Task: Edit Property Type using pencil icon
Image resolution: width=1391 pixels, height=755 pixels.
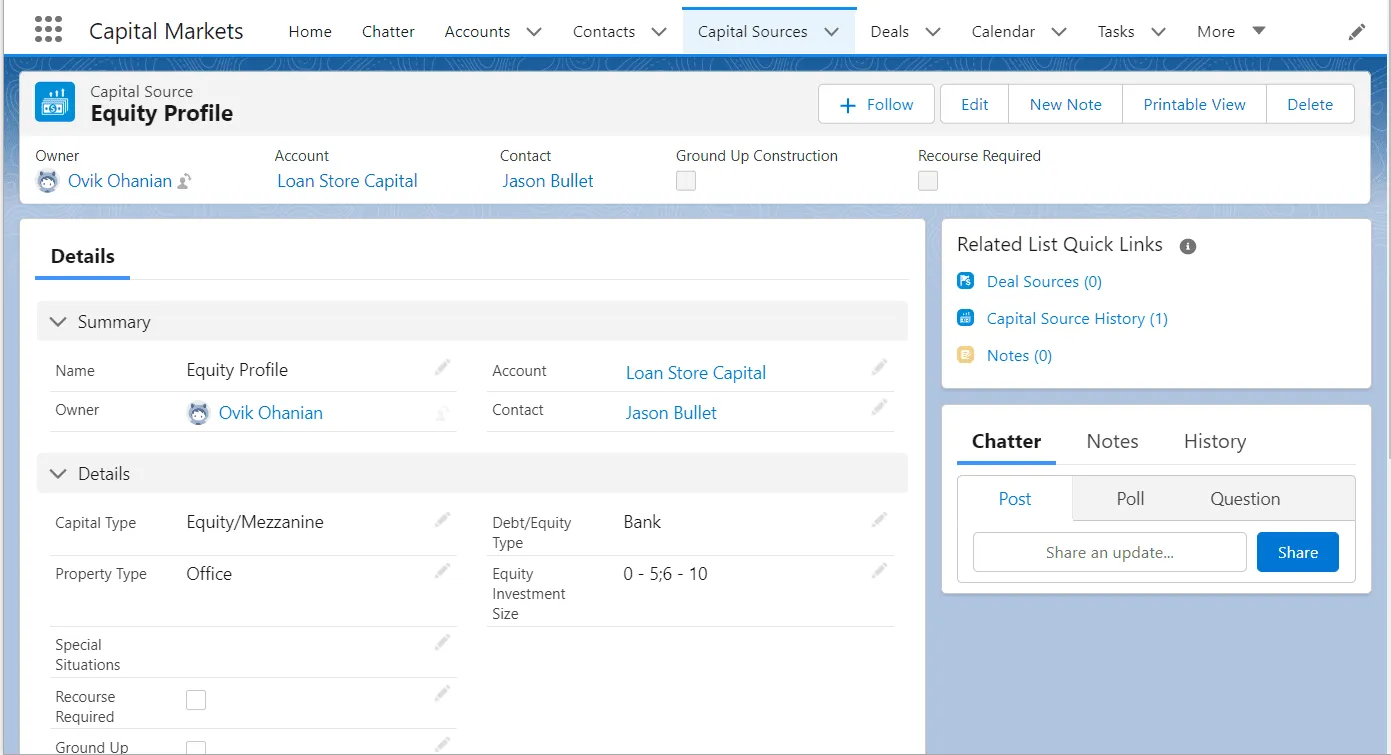Action: (442, 571)
